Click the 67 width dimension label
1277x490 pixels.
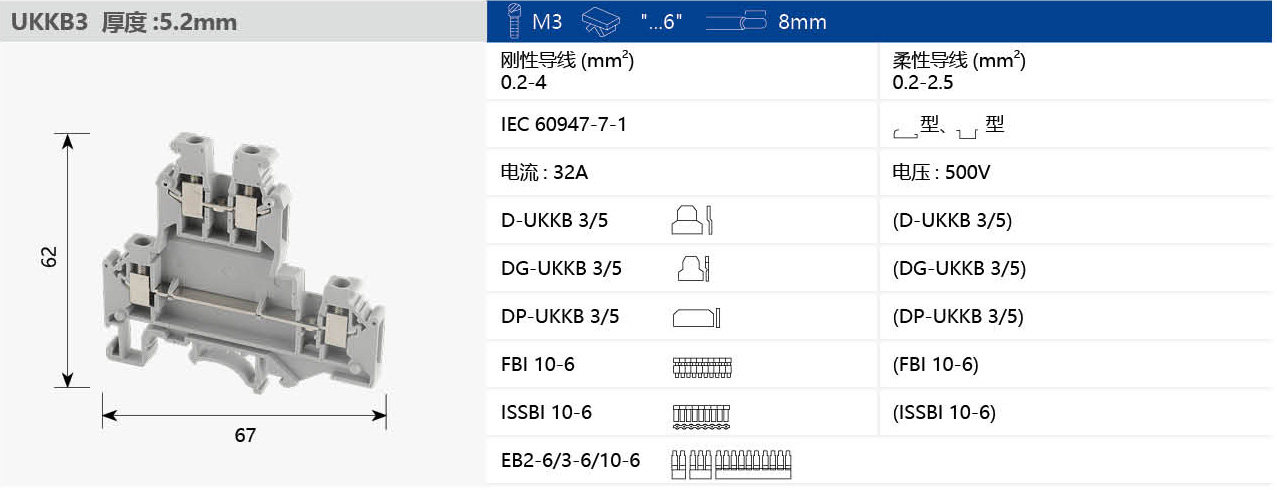click(245, 435)
